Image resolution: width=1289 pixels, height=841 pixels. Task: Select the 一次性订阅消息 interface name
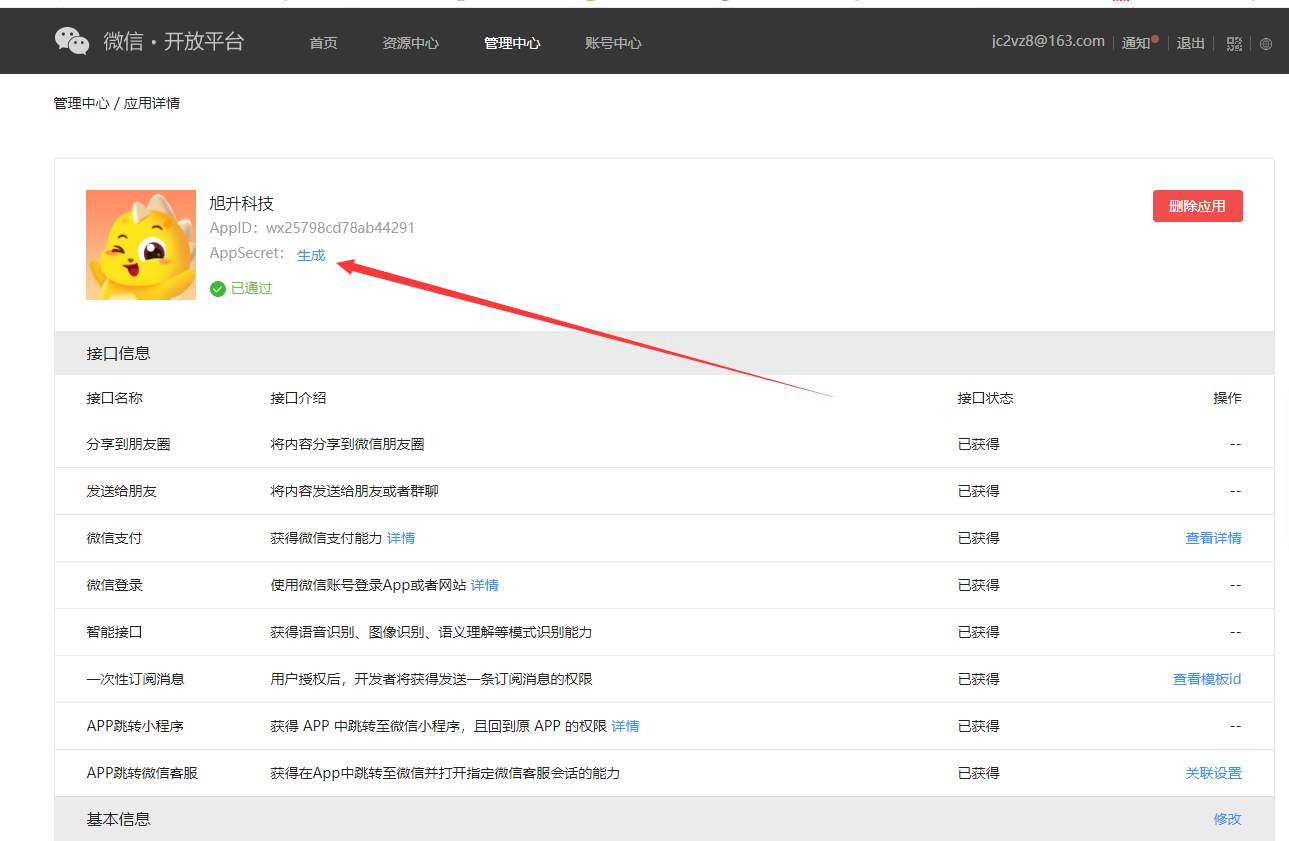pyautogui.click(x=136, y=679)
